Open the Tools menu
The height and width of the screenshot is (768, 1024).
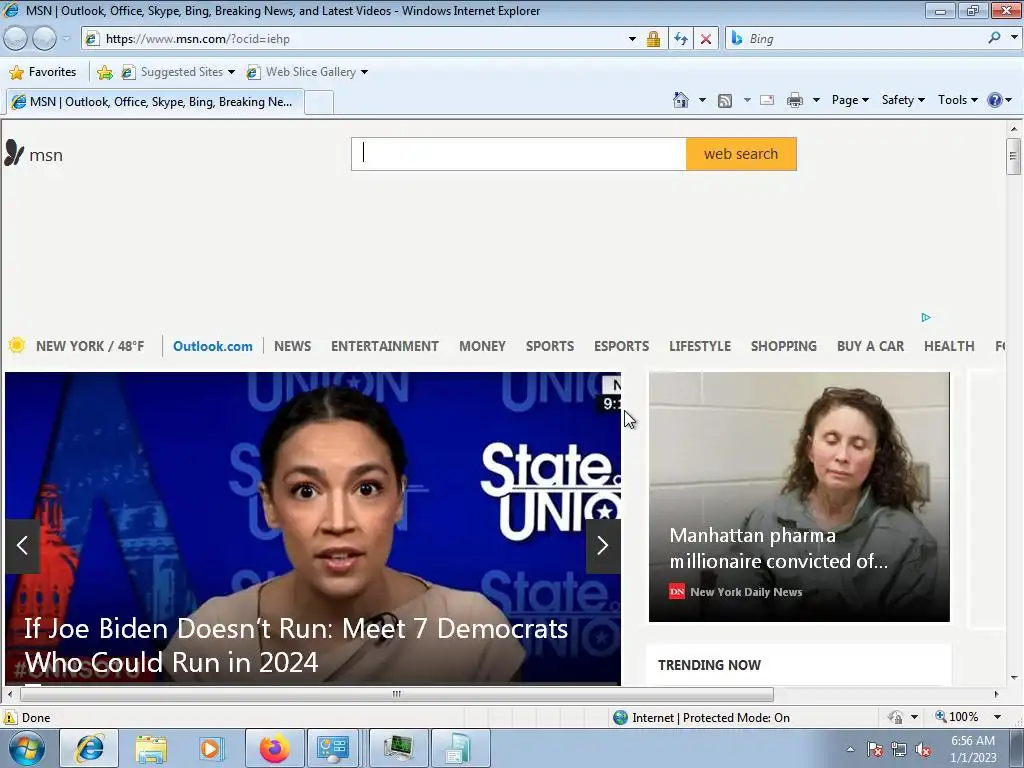tap(957, 100)
